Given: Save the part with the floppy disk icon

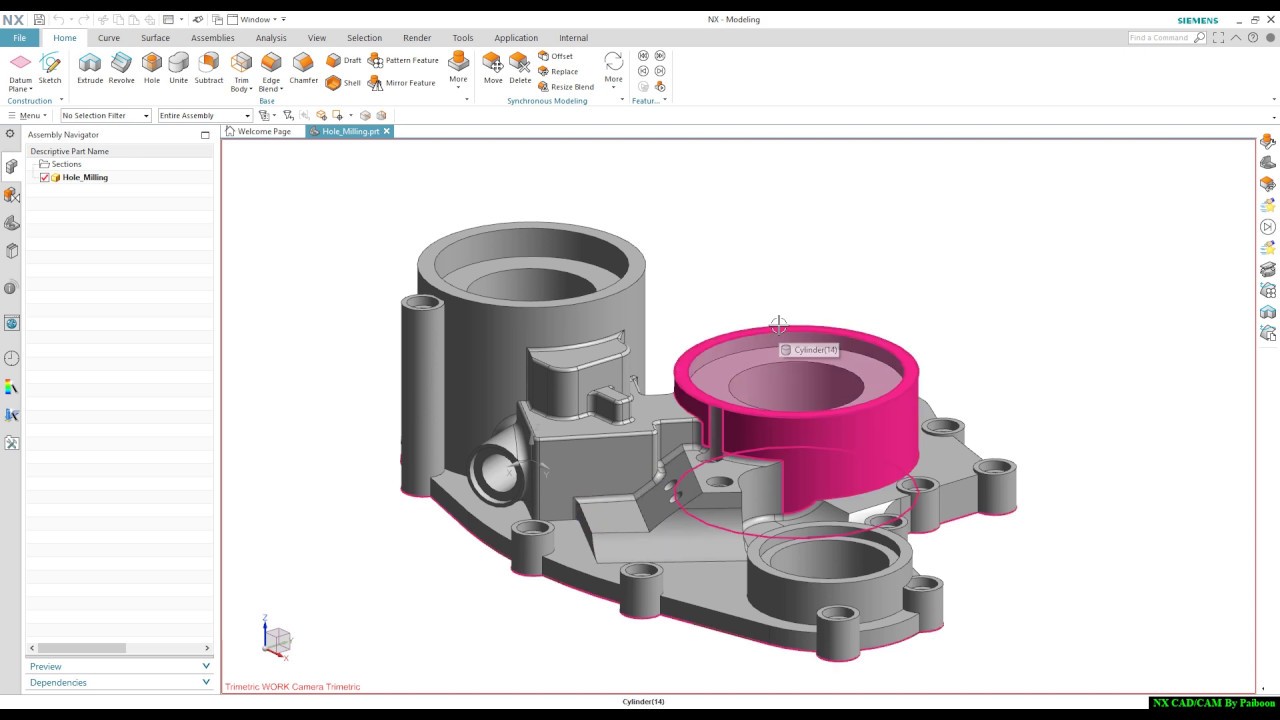Looking at the screenshot, I should 39,19.
